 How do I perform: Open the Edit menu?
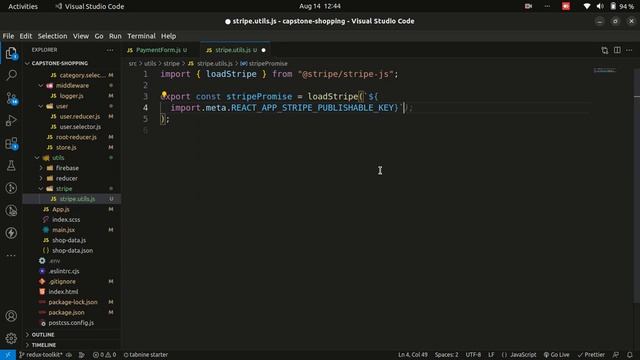[x=26, y=36]
